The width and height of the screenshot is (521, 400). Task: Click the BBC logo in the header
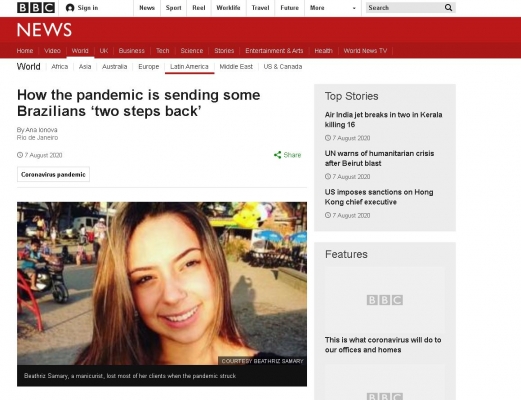click(36, 8)
